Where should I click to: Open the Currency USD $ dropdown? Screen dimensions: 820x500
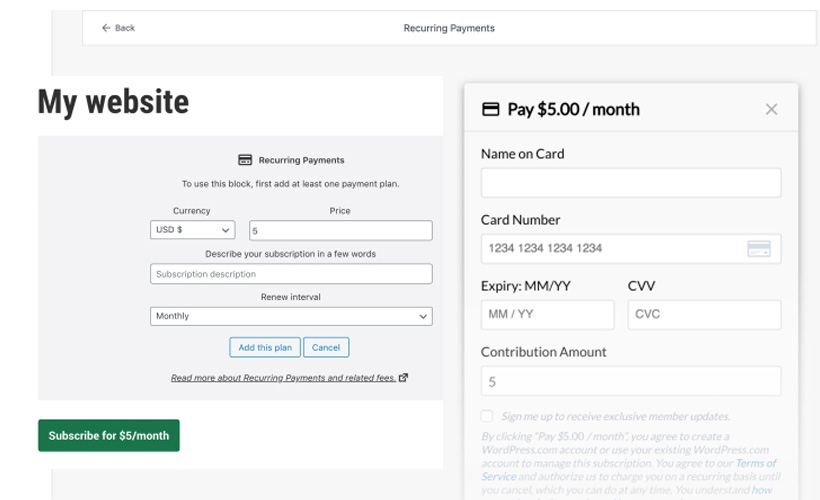192,230
